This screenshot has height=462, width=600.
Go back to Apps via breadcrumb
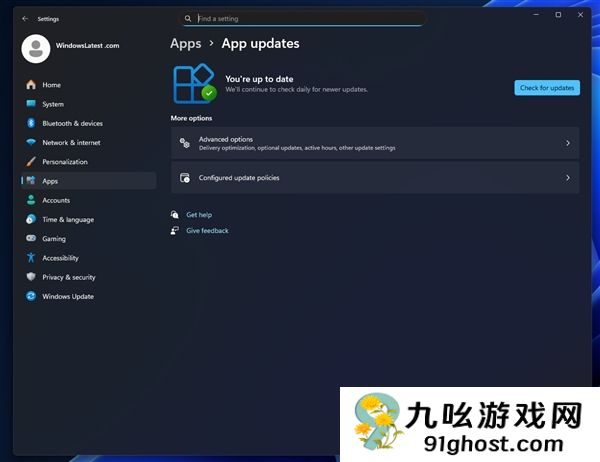(186, 44)
